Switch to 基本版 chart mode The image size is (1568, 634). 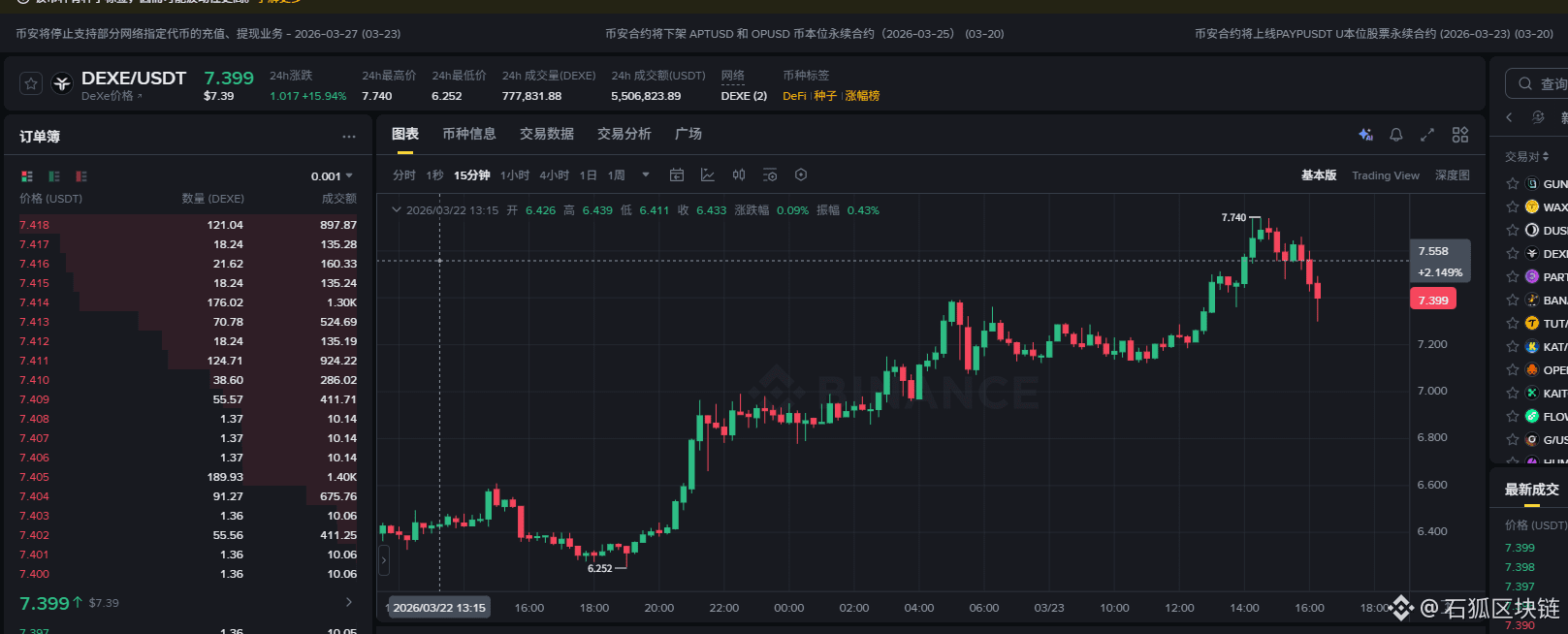click(1319, 175)
